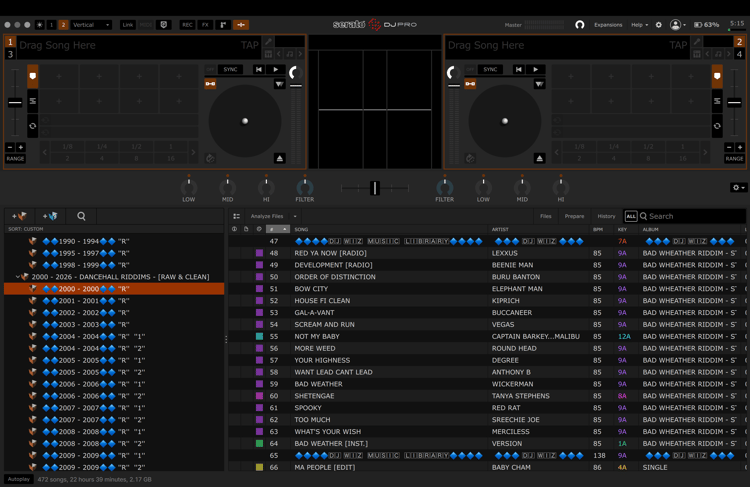Select the song BOW CITY by Elephant Man

(x=311, y=289)
